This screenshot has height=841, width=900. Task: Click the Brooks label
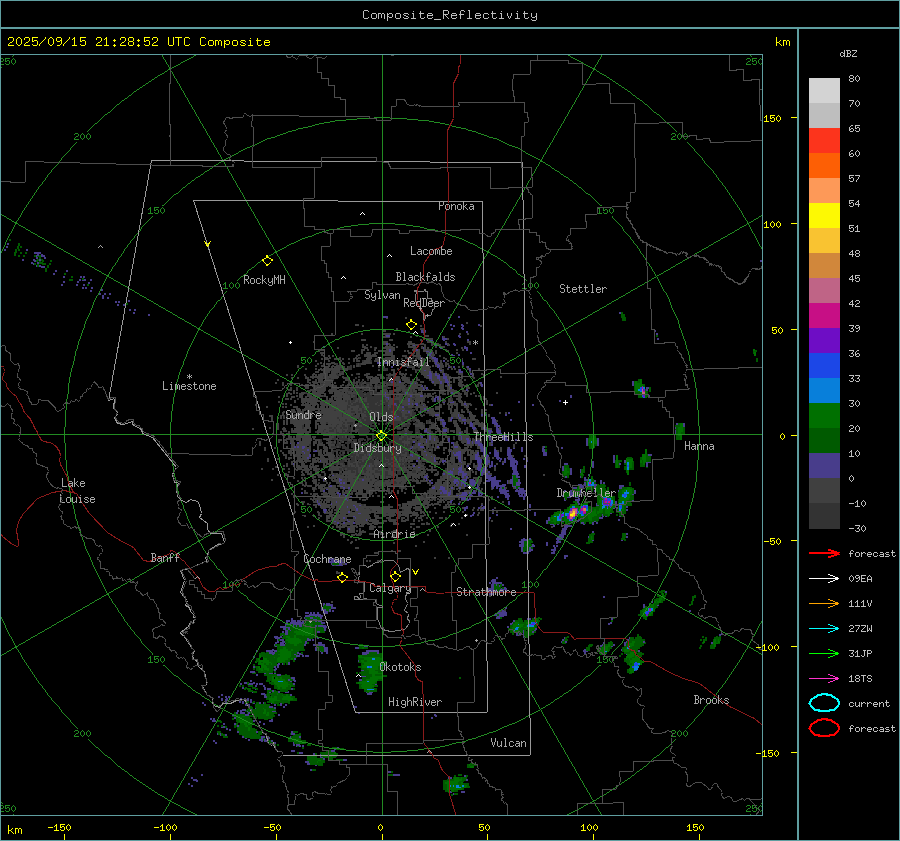coord(711,700)
